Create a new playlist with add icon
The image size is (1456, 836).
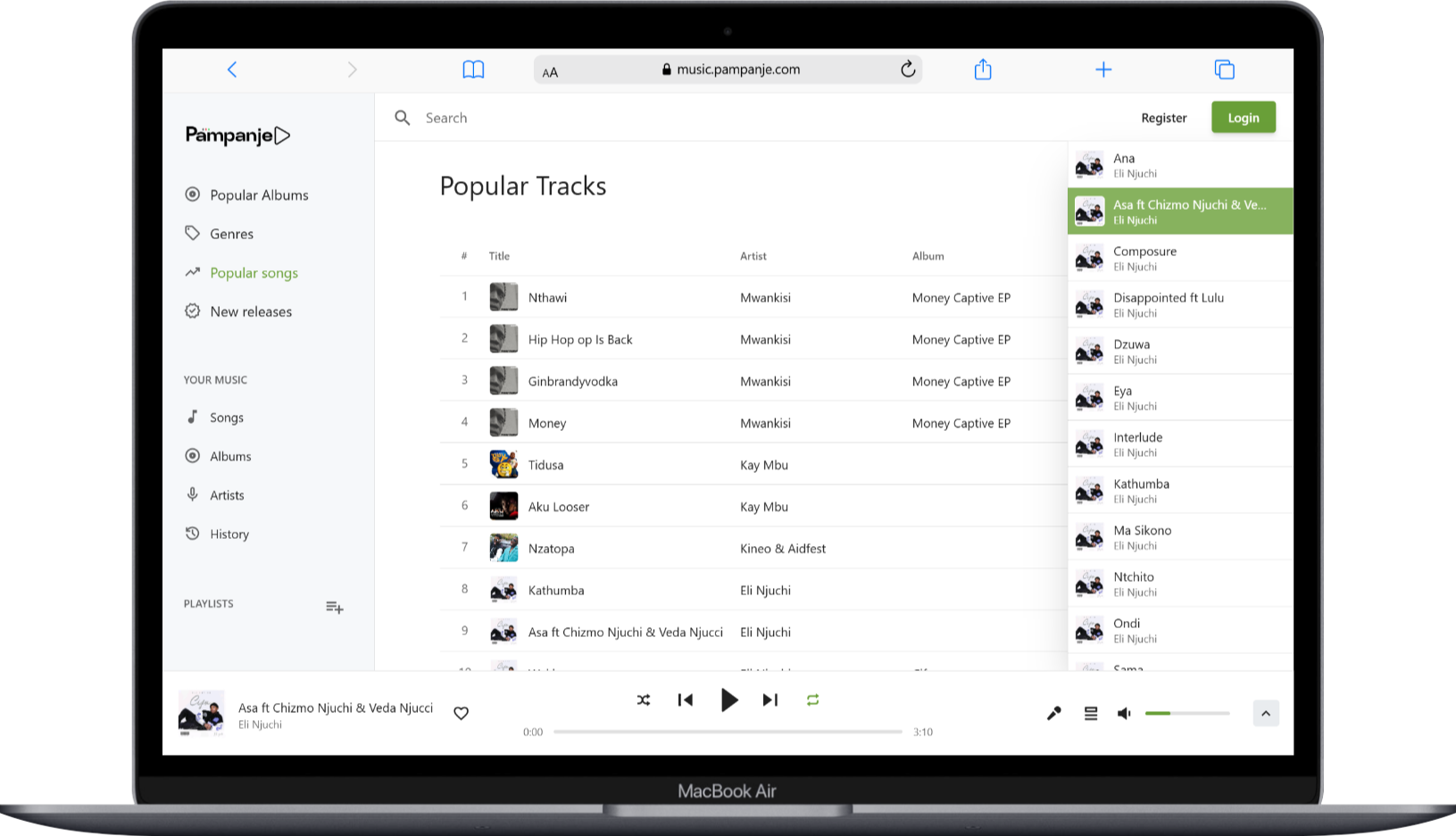pyautogui.click(x=334, y=608)
